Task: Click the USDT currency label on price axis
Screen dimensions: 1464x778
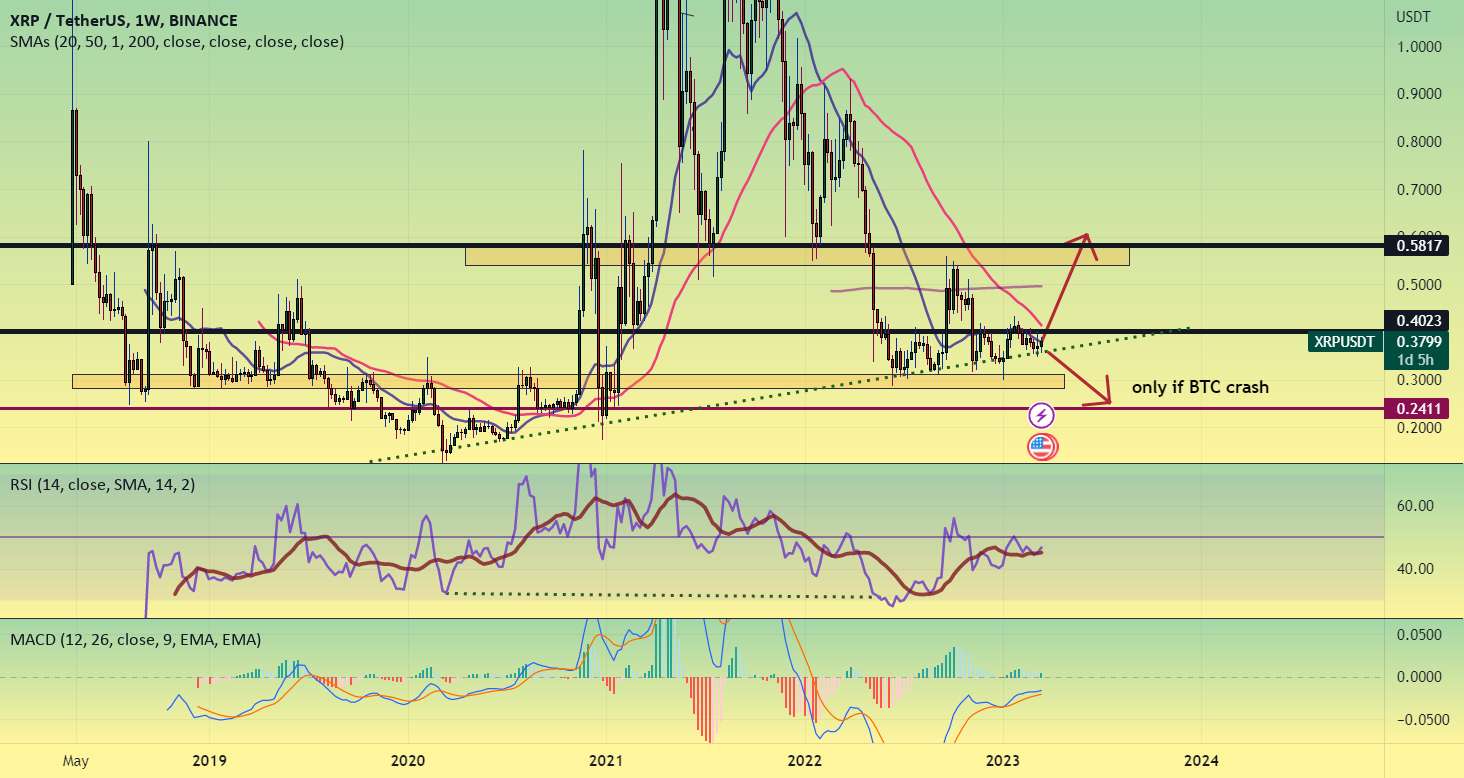Action: tap(1413, 17)
